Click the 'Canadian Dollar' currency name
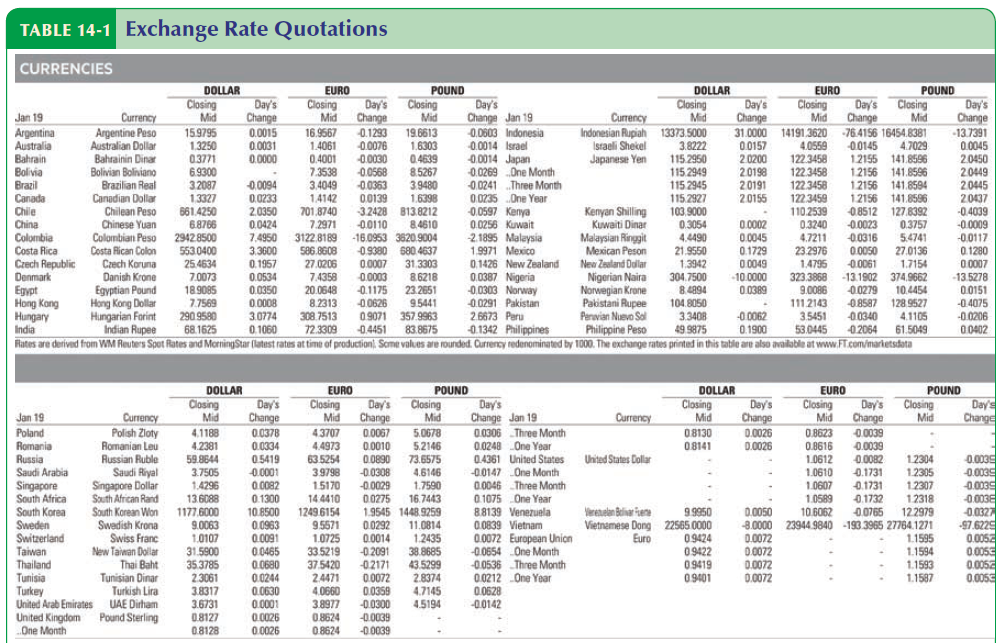This screenshot has width=1007, height=643. [x=125, y=198]
